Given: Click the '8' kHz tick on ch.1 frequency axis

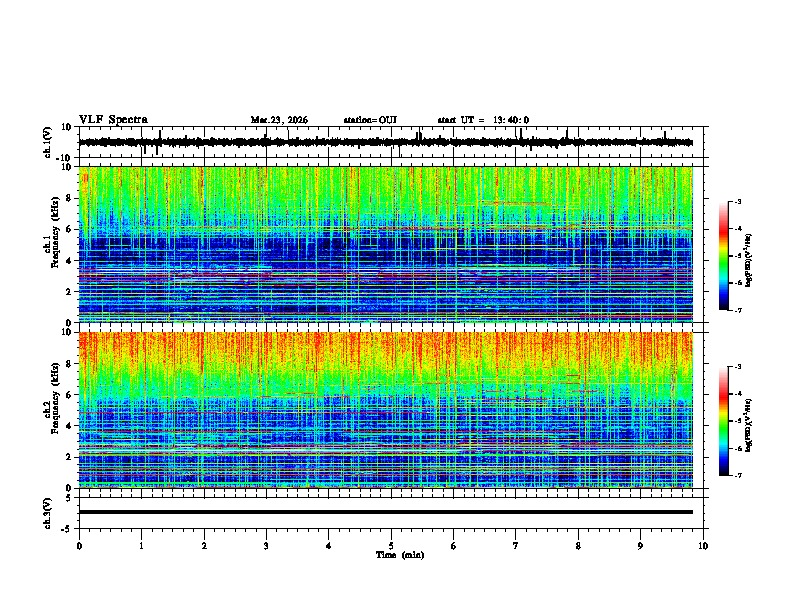Looking at the screenshot, I should tap(69, 198).
